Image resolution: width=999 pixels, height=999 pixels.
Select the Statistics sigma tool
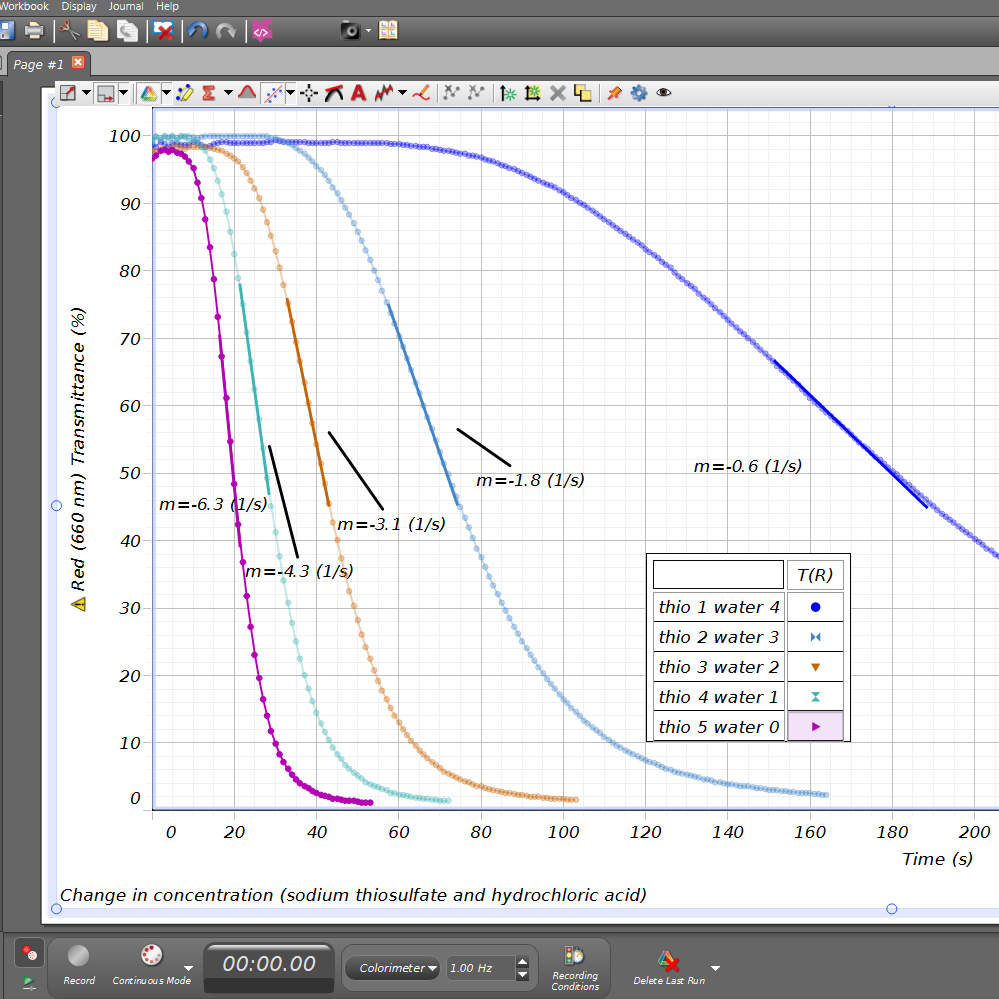click(x=209, y=93)
